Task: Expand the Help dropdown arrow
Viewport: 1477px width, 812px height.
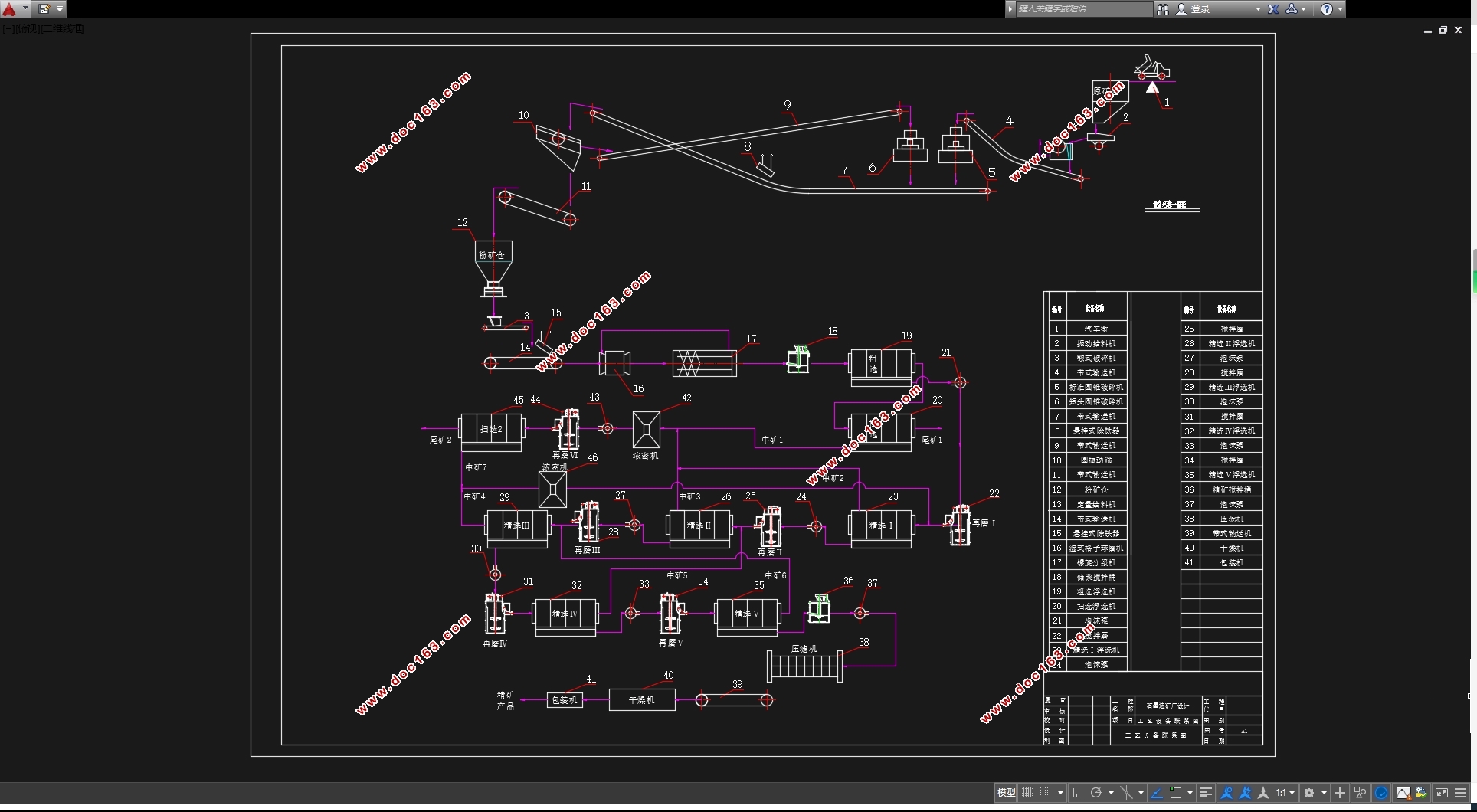Action: pyautogui.click(x=1340, y=9)
